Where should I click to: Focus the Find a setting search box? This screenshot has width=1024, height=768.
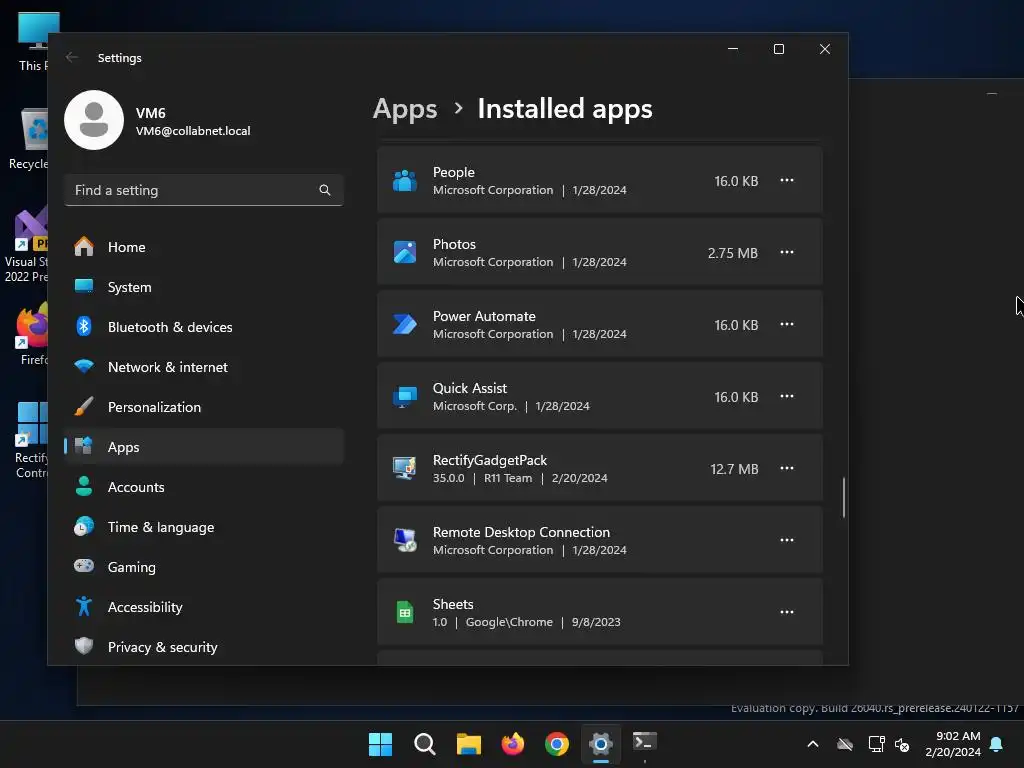(x=204, y=190)
